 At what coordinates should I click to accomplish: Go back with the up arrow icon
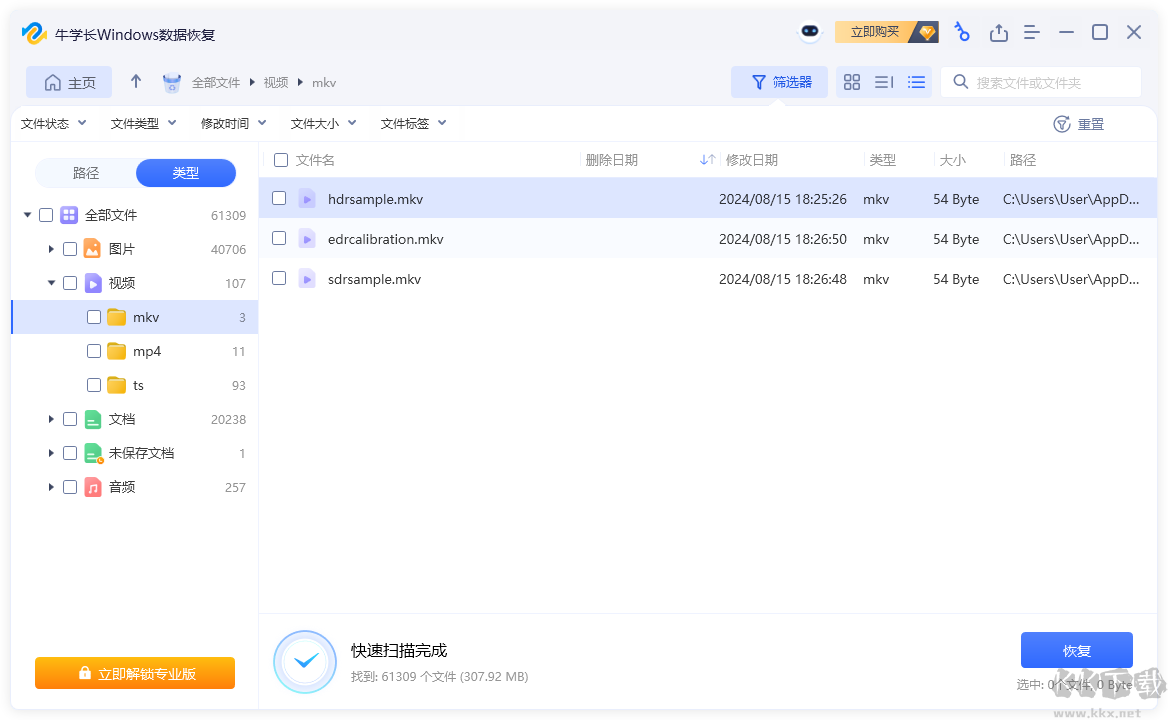pyautogui.click(x=135, y=82)
